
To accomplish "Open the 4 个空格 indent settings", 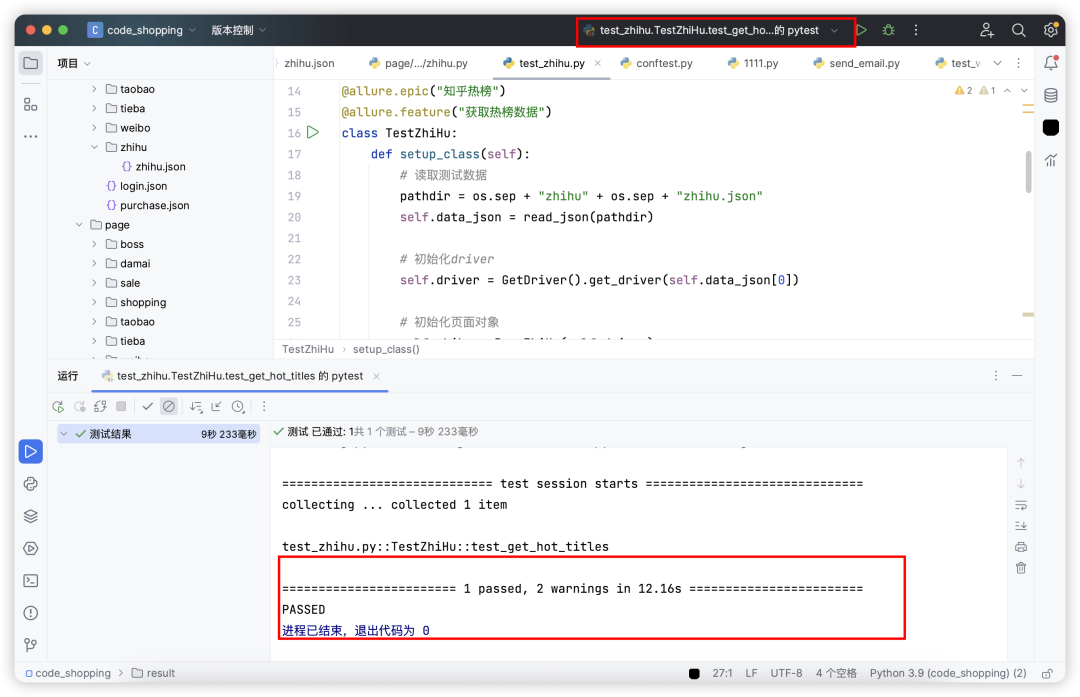I will click(x=836, y=674).
